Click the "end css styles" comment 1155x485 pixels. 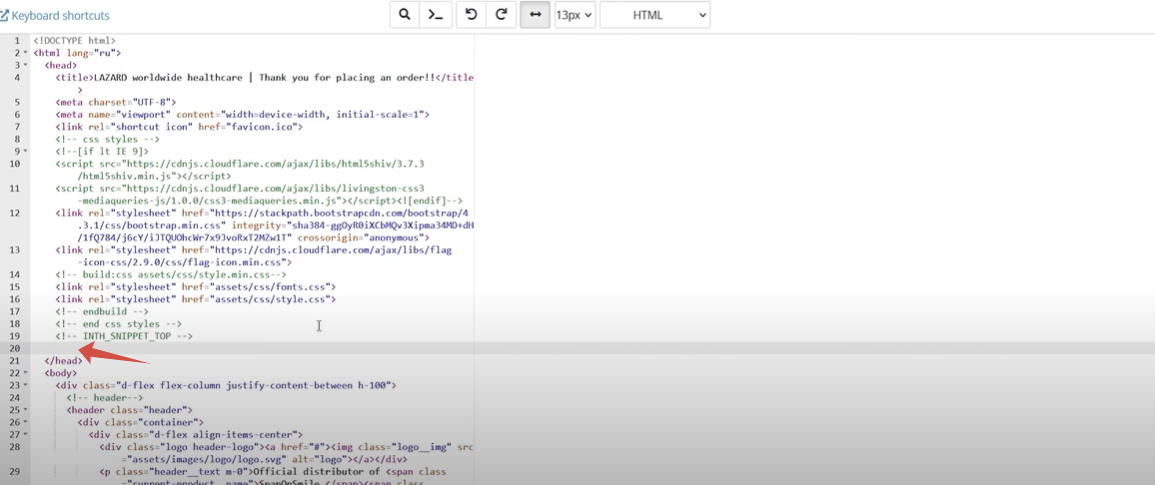[x=119, y=324]
